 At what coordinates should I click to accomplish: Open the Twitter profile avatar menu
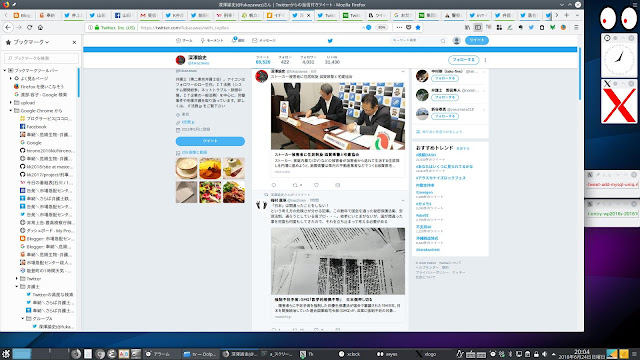456,40
